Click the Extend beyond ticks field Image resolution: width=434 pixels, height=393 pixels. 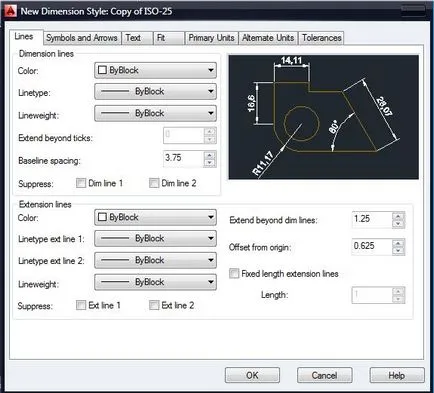183,135
